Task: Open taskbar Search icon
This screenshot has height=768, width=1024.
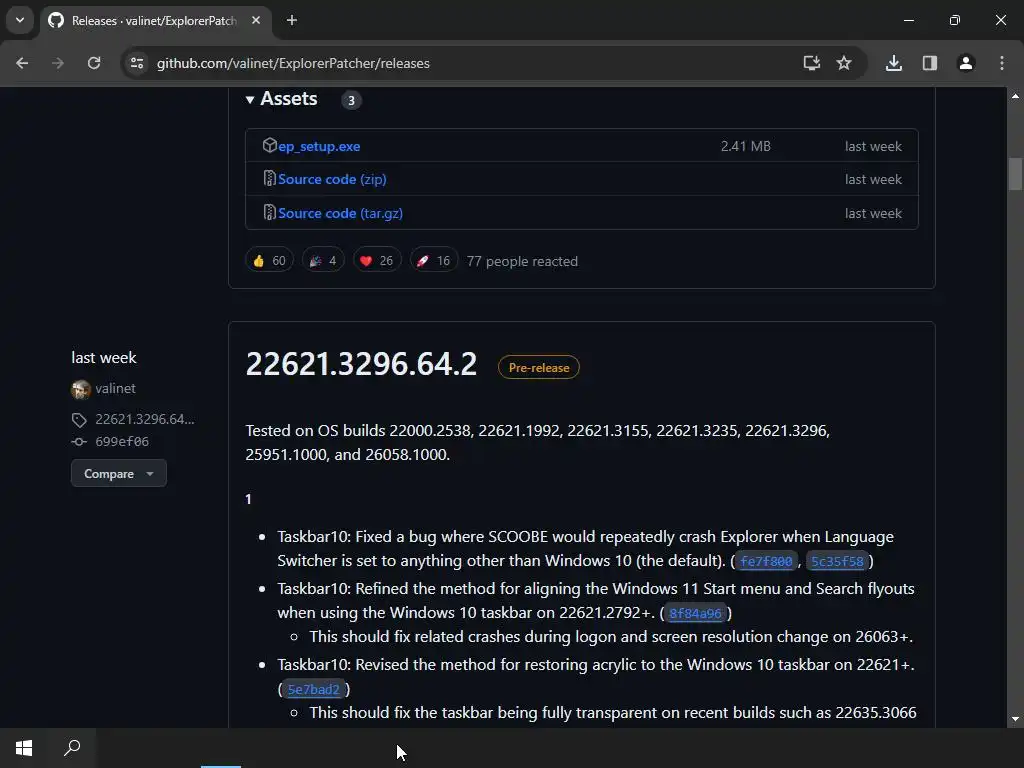Action: click(x=72, y=748)
